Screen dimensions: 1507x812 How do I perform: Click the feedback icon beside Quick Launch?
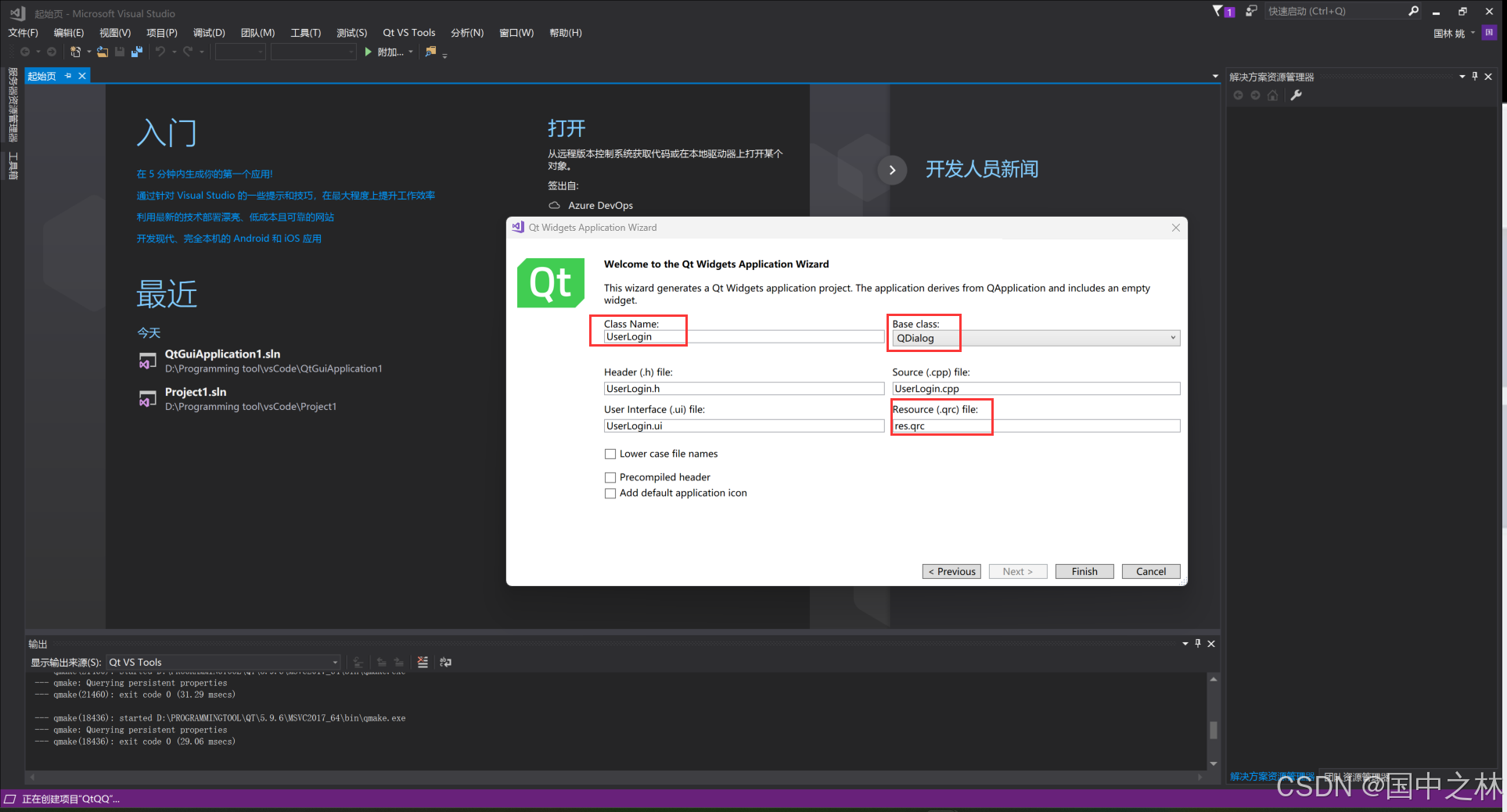coord(1251,11)
